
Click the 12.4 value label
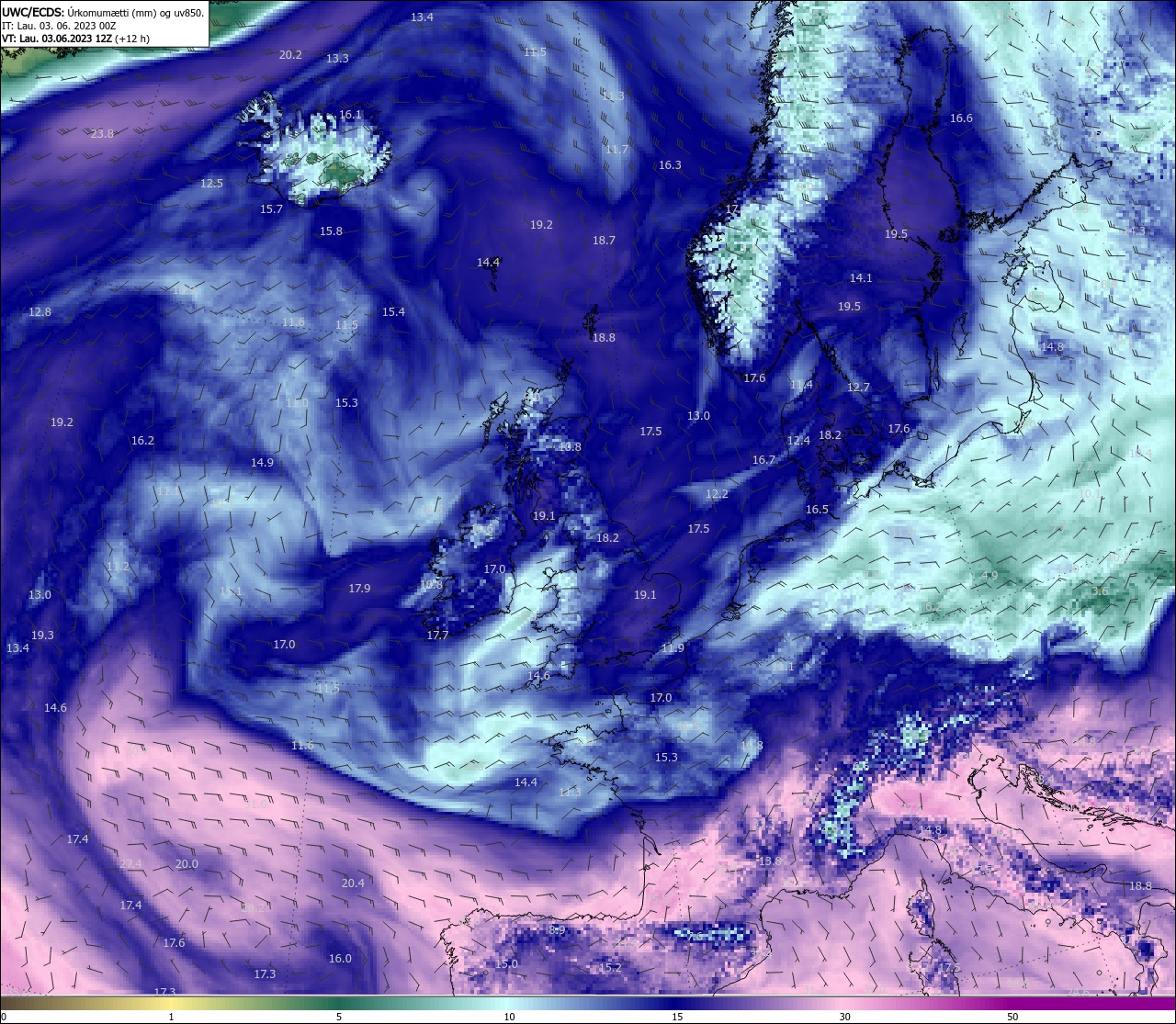pos(798,441)
